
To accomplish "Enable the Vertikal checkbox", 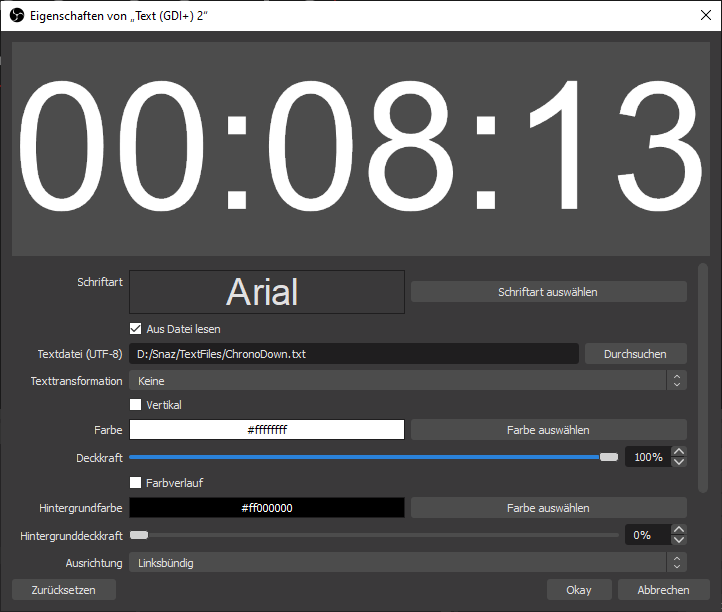I will click(136, 405).
